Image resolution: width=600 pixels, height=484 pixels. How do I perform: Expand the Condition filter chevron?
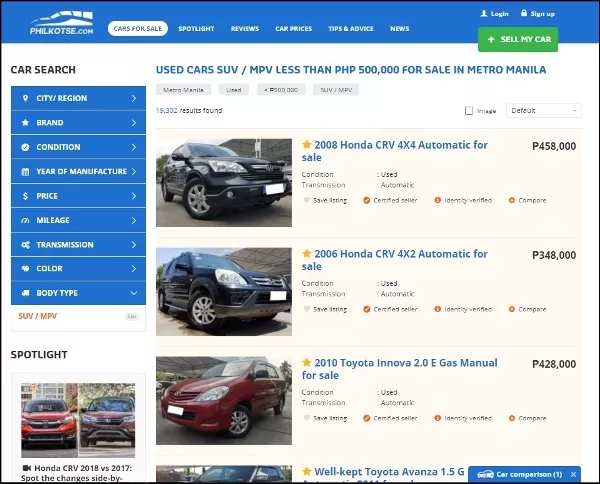pyautogui.click(x=134, y=147)
